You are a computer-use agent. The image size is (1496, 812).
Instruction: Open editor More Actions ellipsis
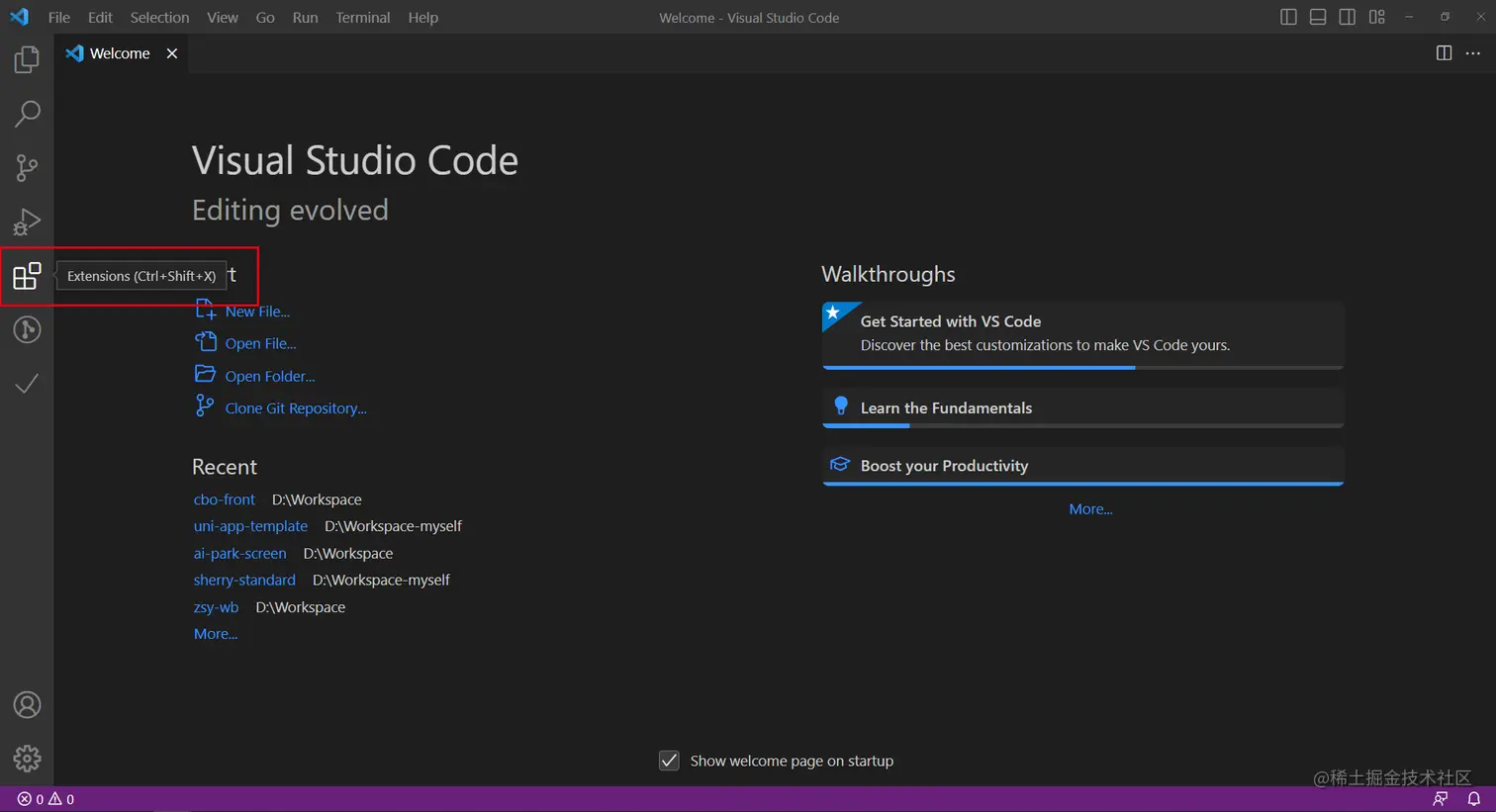[x=1473, y=53]
